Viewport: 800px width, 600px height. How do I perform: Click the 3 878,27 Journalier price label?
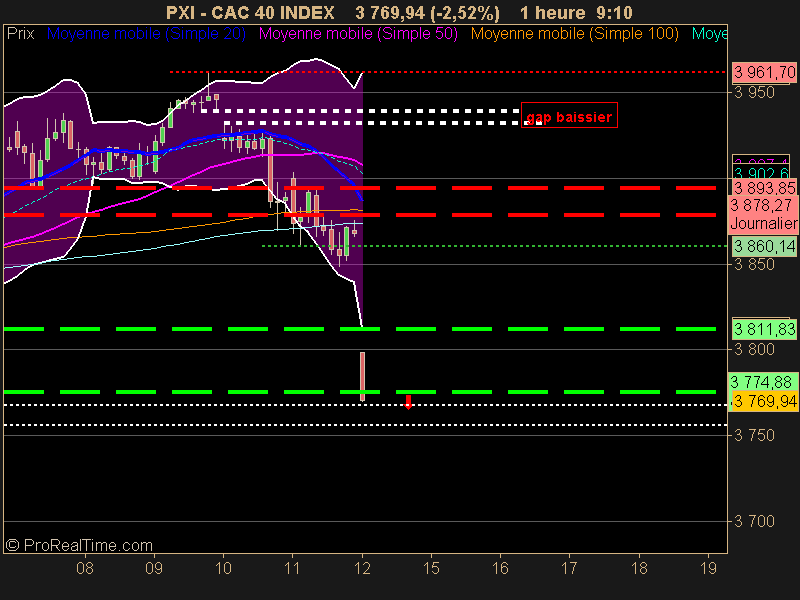764,214
